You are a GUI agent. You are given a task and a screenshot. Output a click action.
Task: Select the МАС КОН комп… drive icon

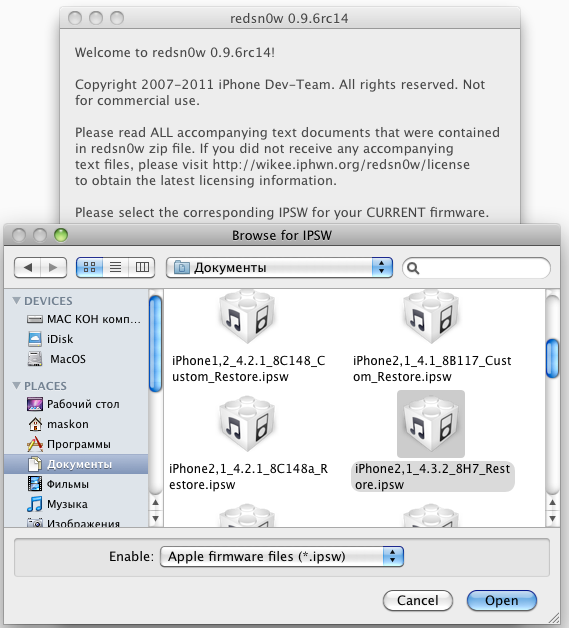tap(35, 319)
